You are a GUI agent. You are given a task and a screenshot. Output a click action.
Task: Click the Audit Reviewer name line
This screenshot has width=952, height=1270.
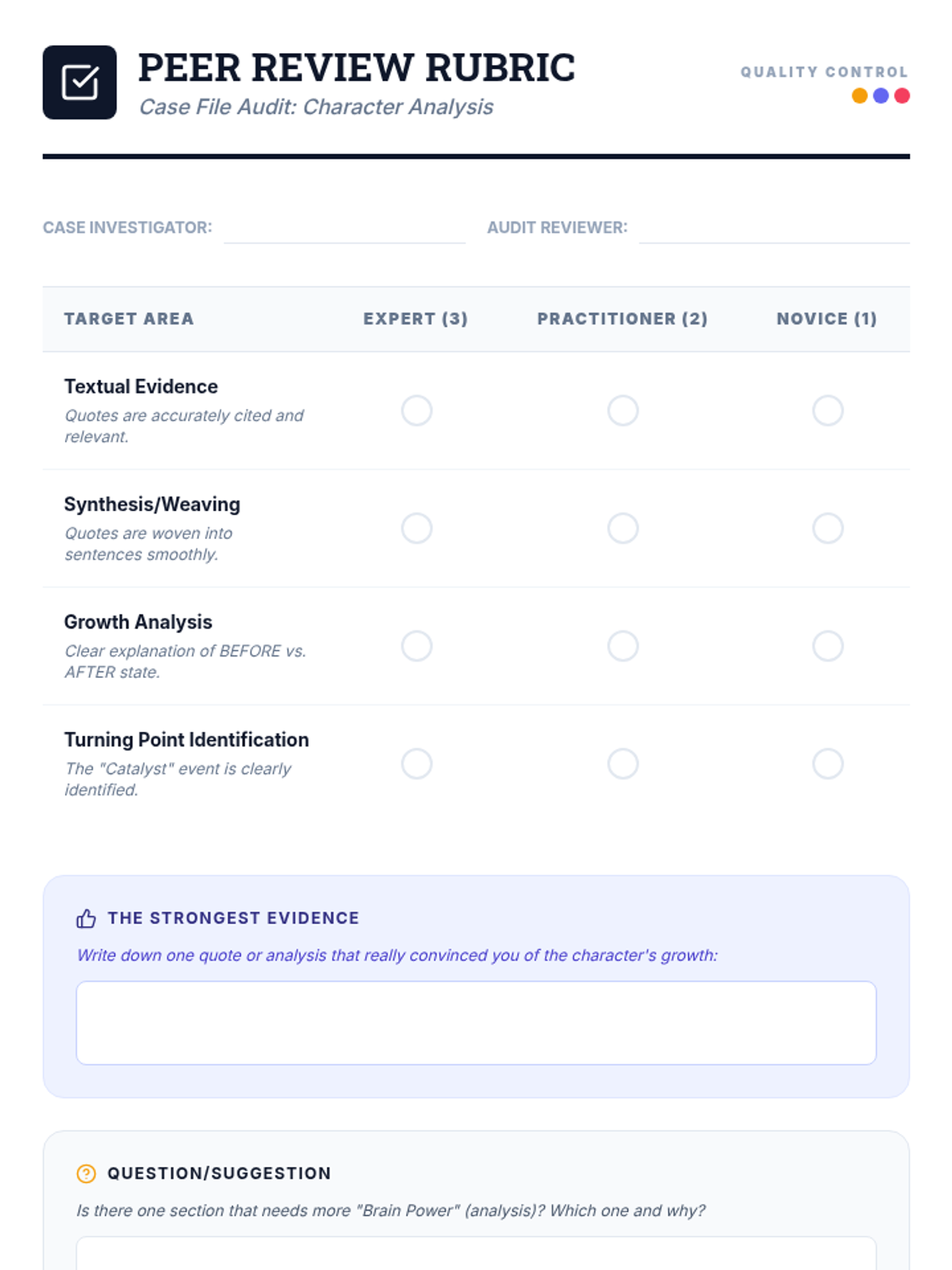point(773,232)
